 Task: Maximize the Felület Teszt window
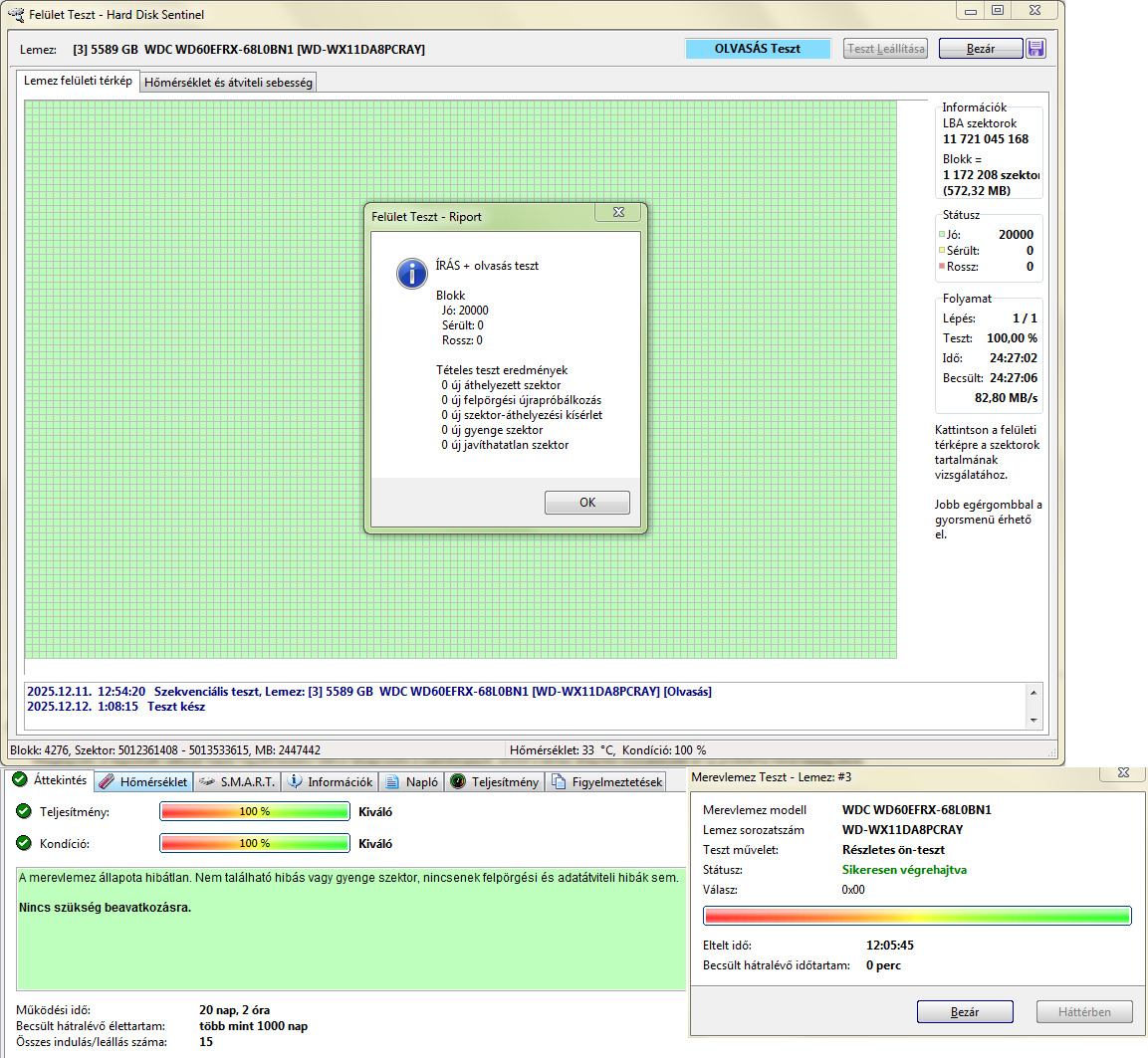998,10
